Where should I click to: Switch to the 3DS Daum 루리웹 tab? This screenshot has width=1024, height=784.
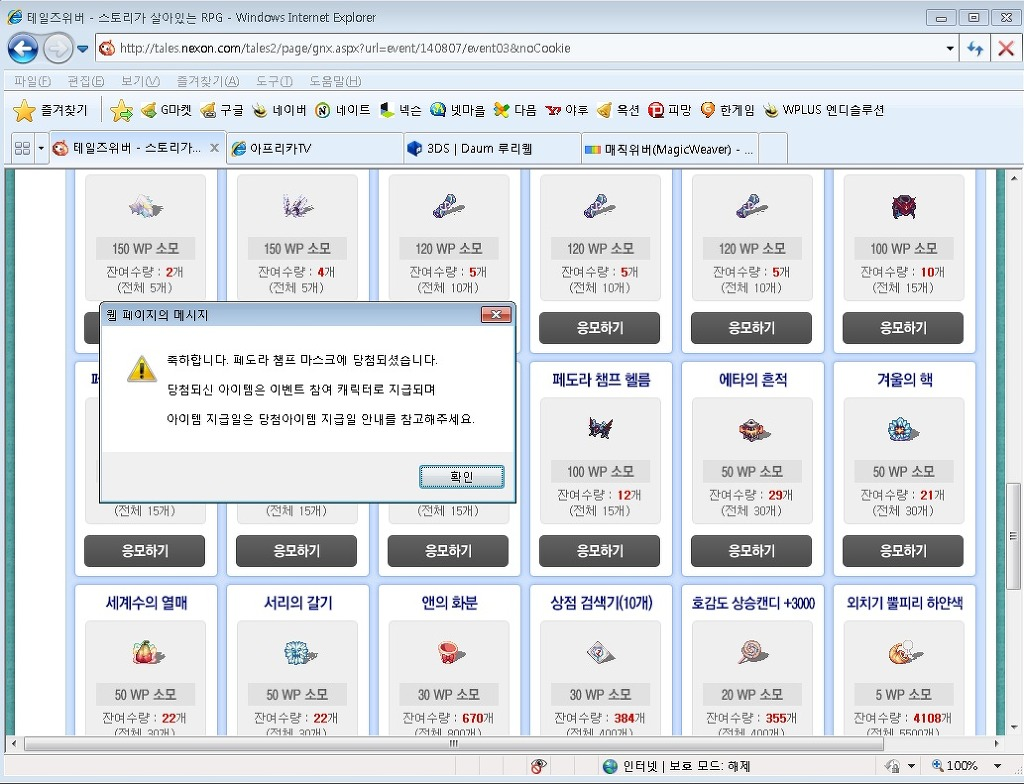[492, 148]
